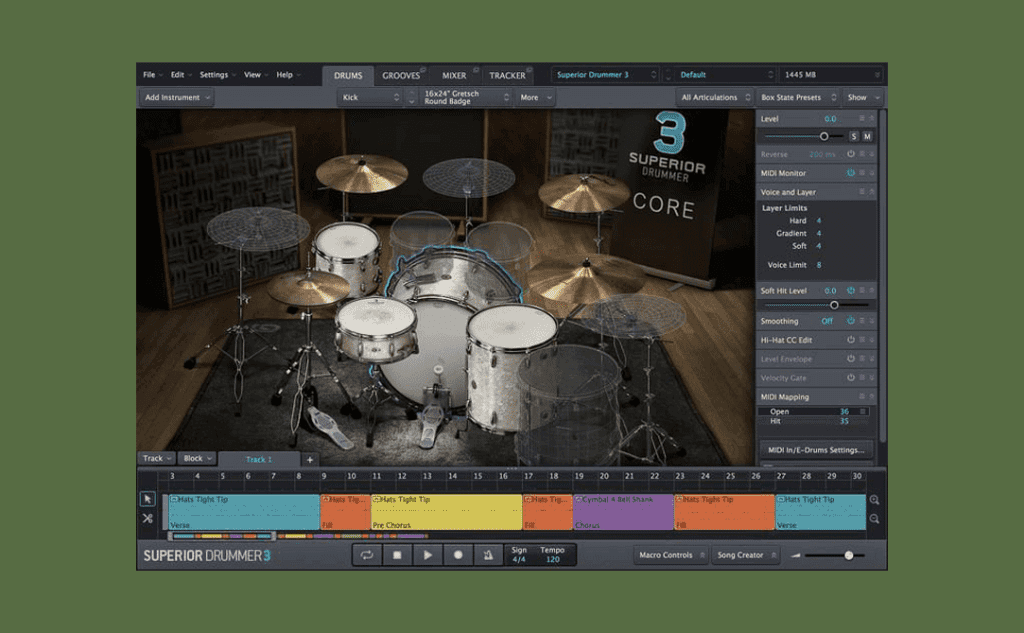Expand the Hi-Hat CC Edit section

click(871, 340)
